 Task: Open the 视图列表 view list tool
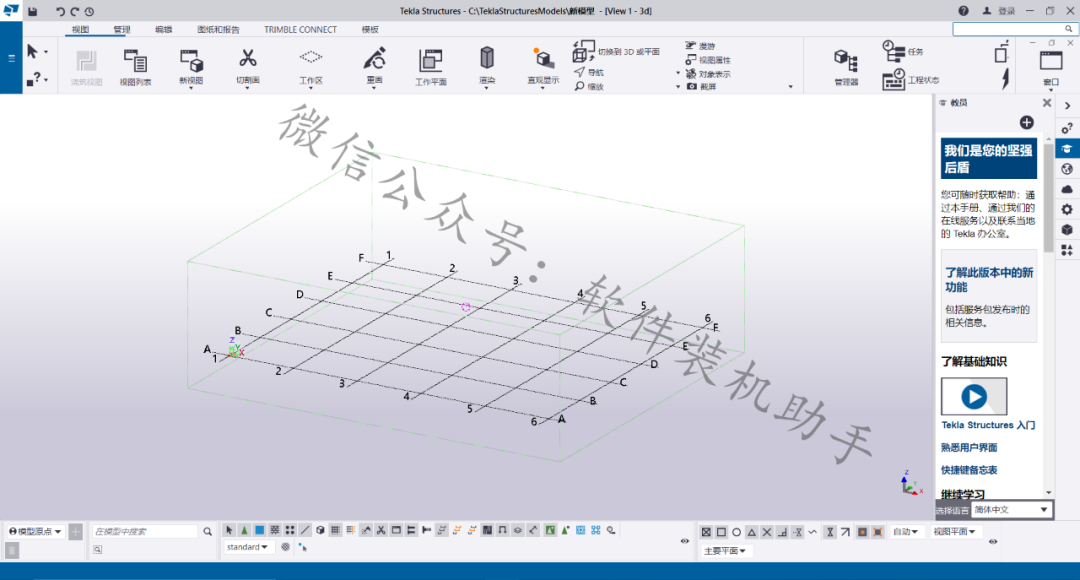[135, 67]
